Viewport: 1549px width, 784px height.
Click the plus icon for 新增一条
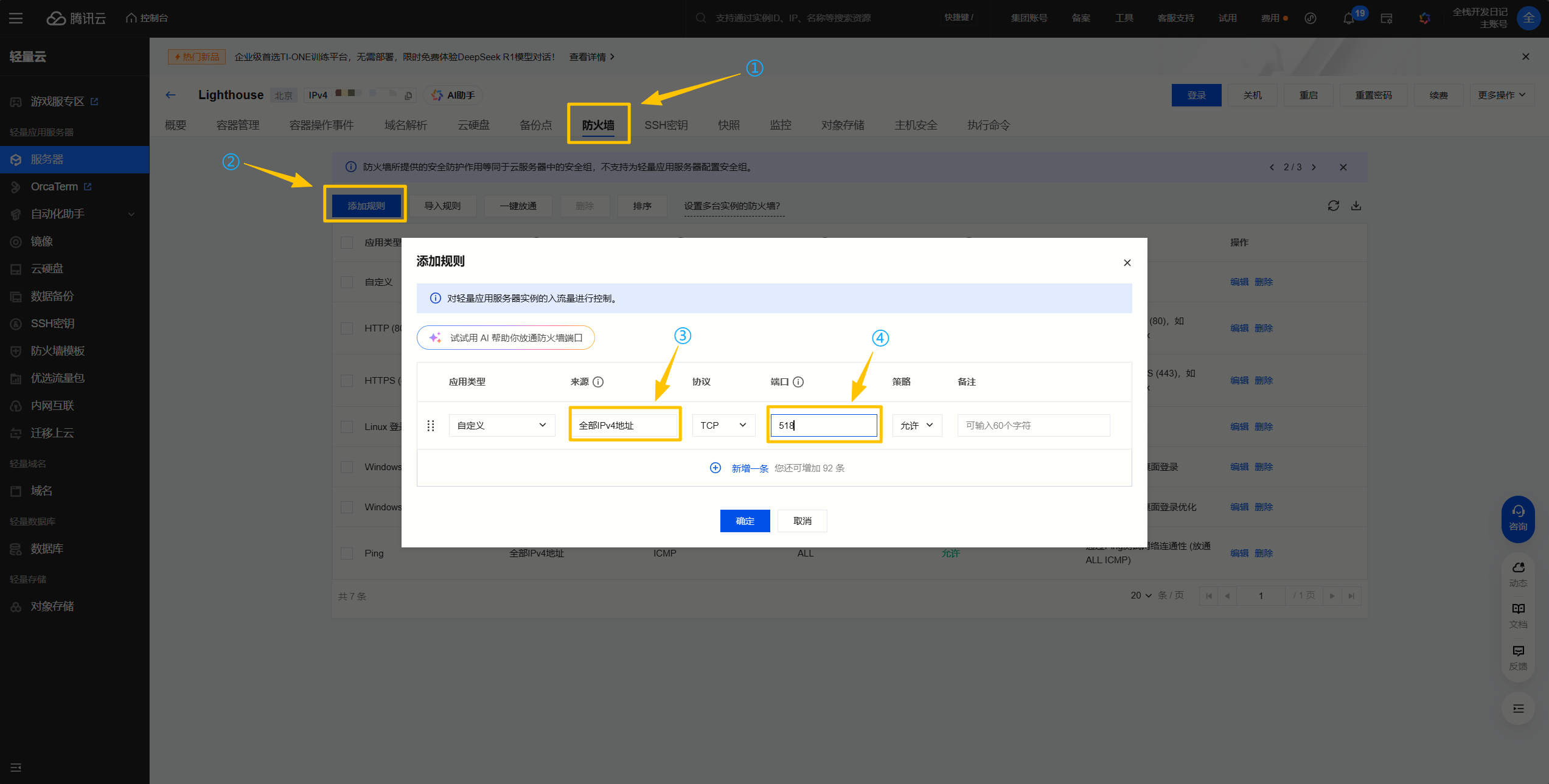pos(715,468)
